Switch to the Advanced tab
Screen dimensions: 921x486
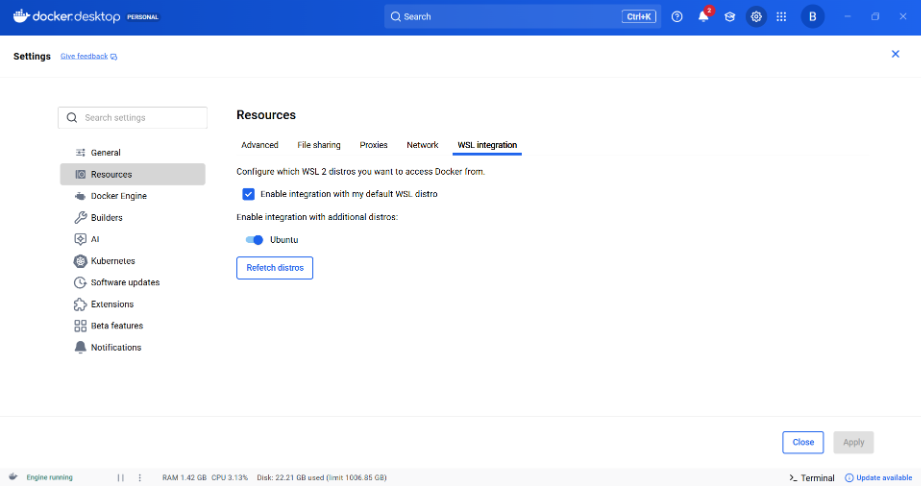coord(260,145)
